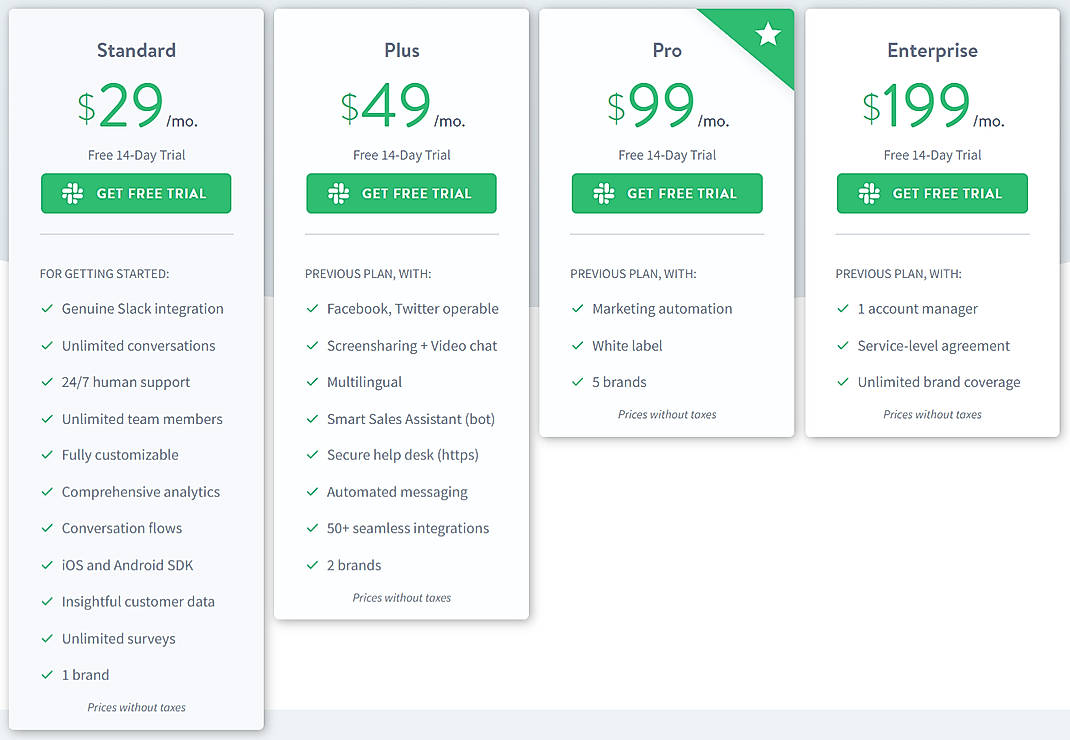
Task: Click checkmark beside Automated messaging
Action: [x=313, y=492]
